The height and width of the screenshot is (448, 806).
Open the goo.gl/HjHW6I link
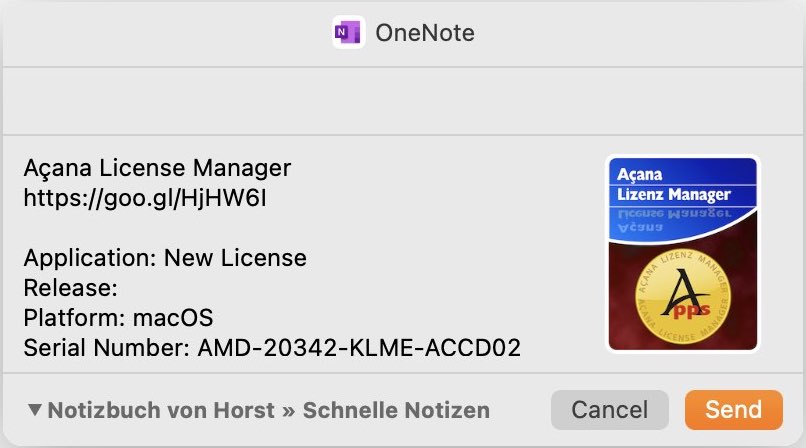click(x=145, y=198)
